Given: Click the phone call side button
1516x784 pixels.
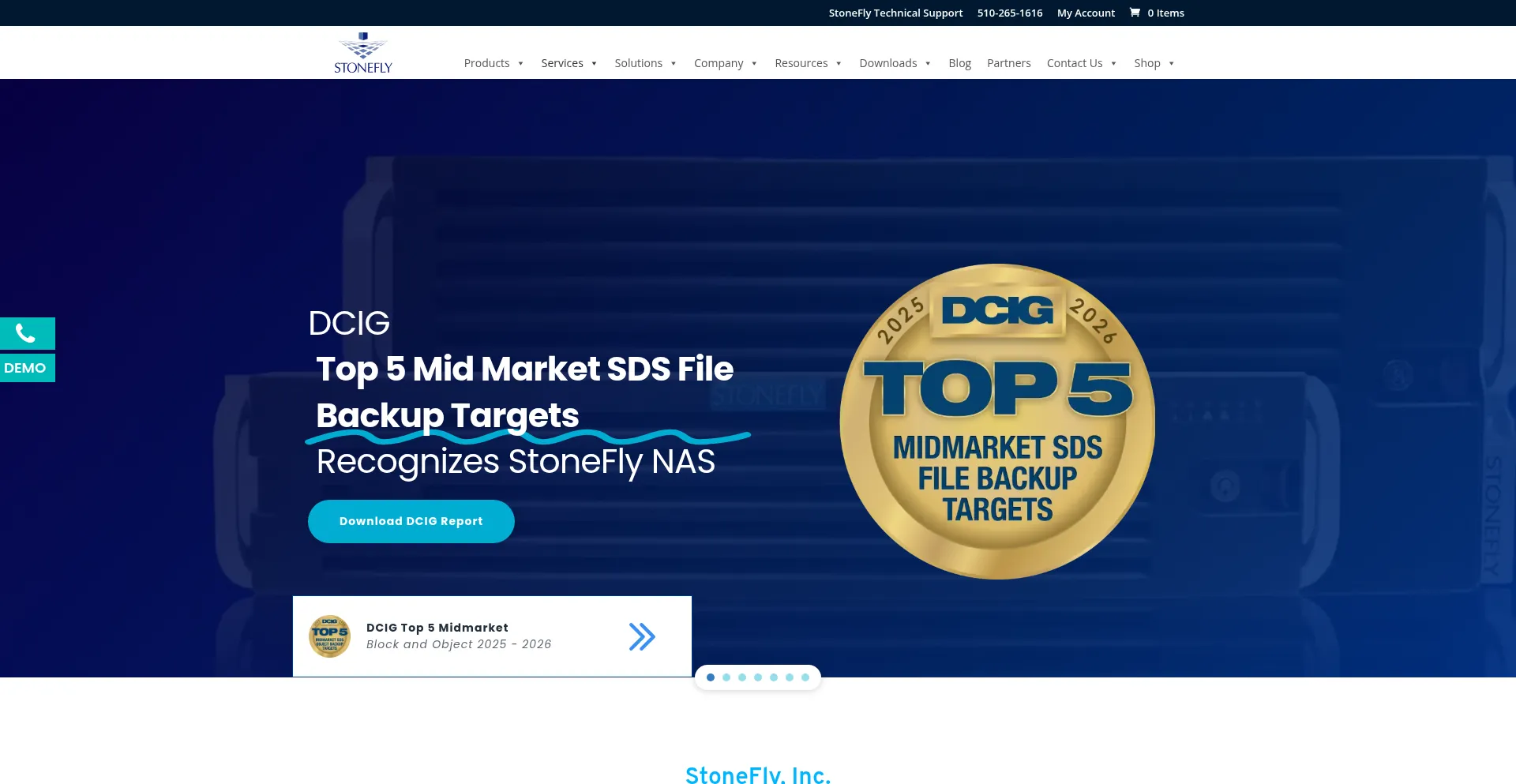Looking at the screenshot, I should pos(27,333).
